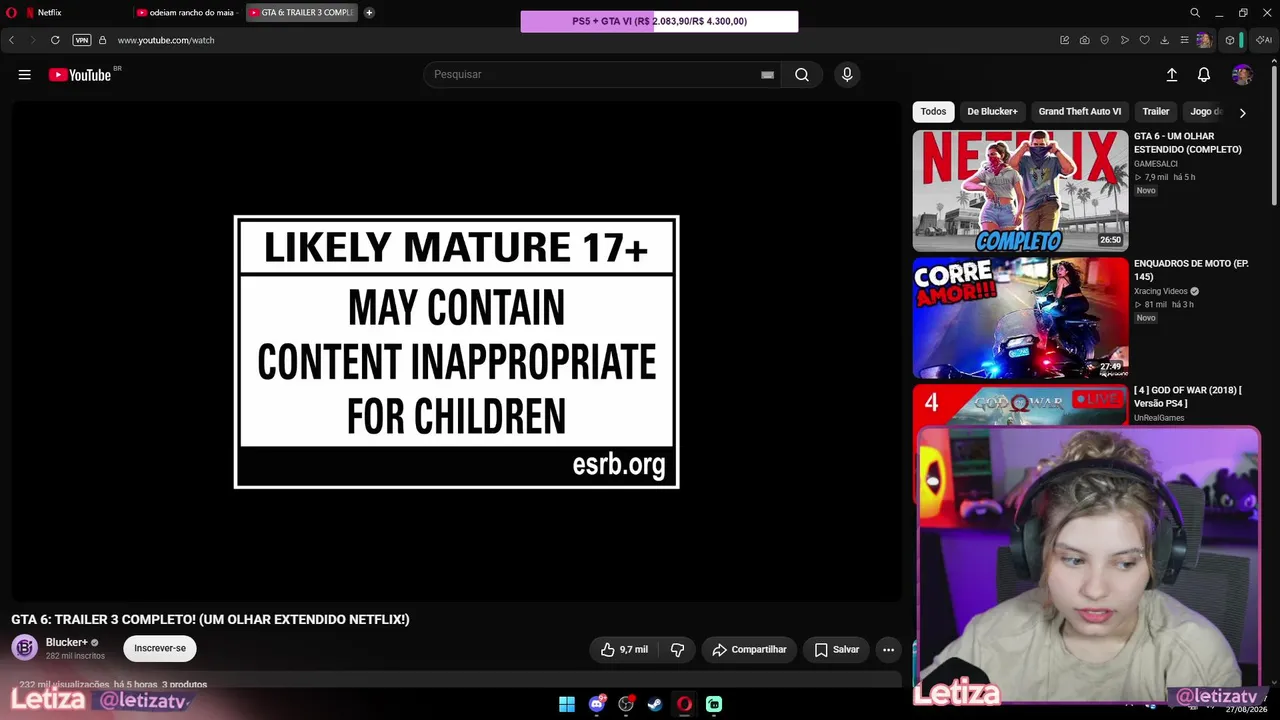Viewport: 1280px width, 720px height.
Task: Open the Blucker+ channel name link
Action: (x=67, y=642)
